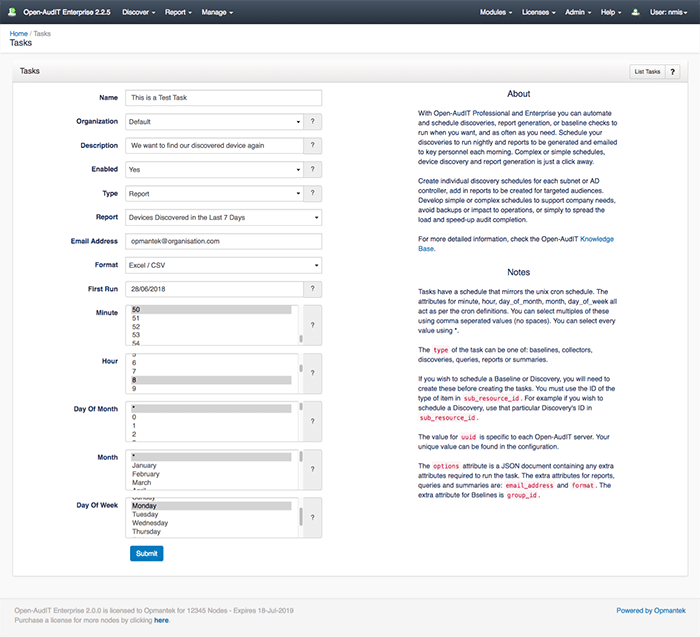Select hour 6 in Hour list
This screenshot has height=637, width=700.
click(x=211, y=363)
